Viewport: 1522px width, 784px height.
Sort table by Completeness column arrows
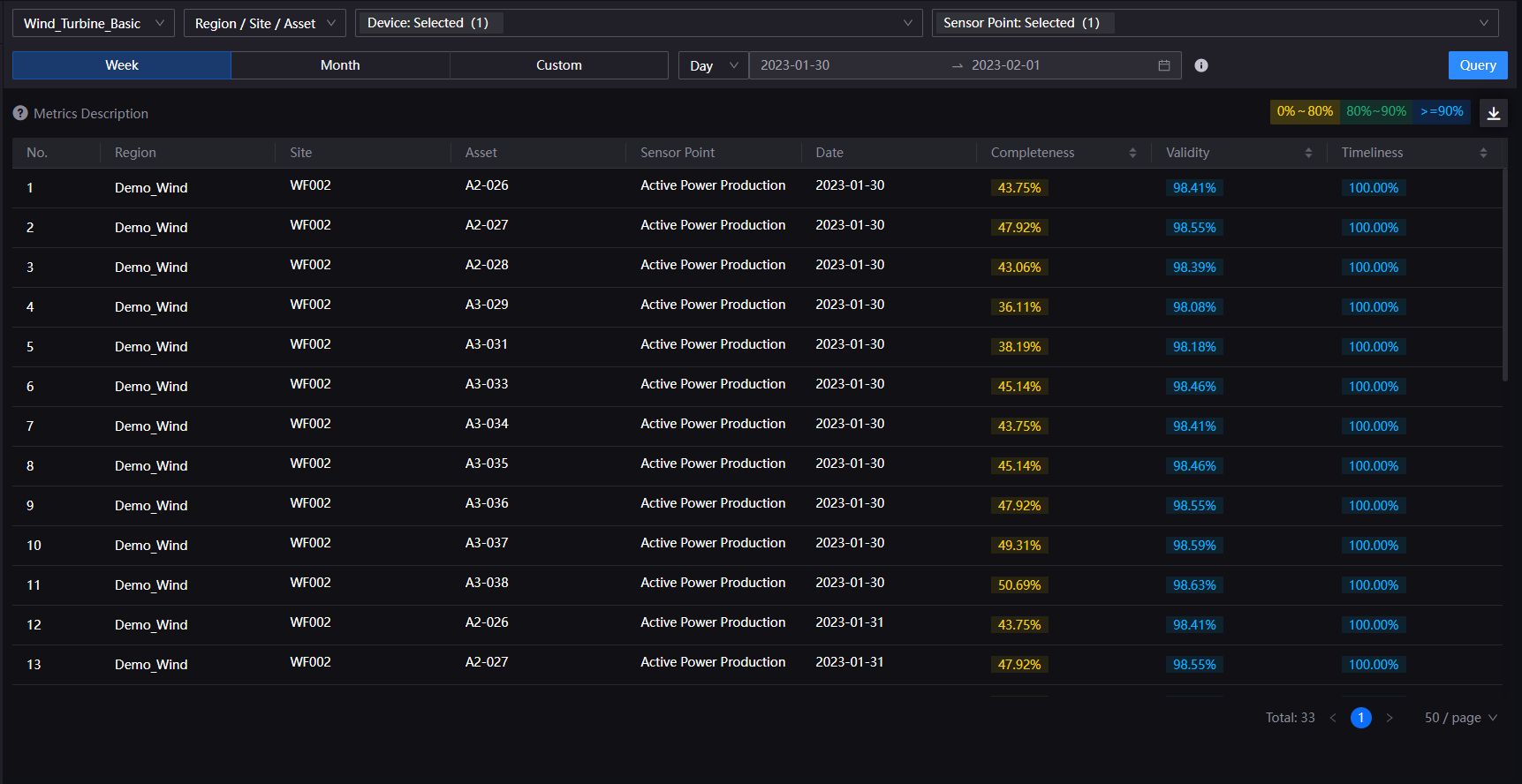(1132, 153)
